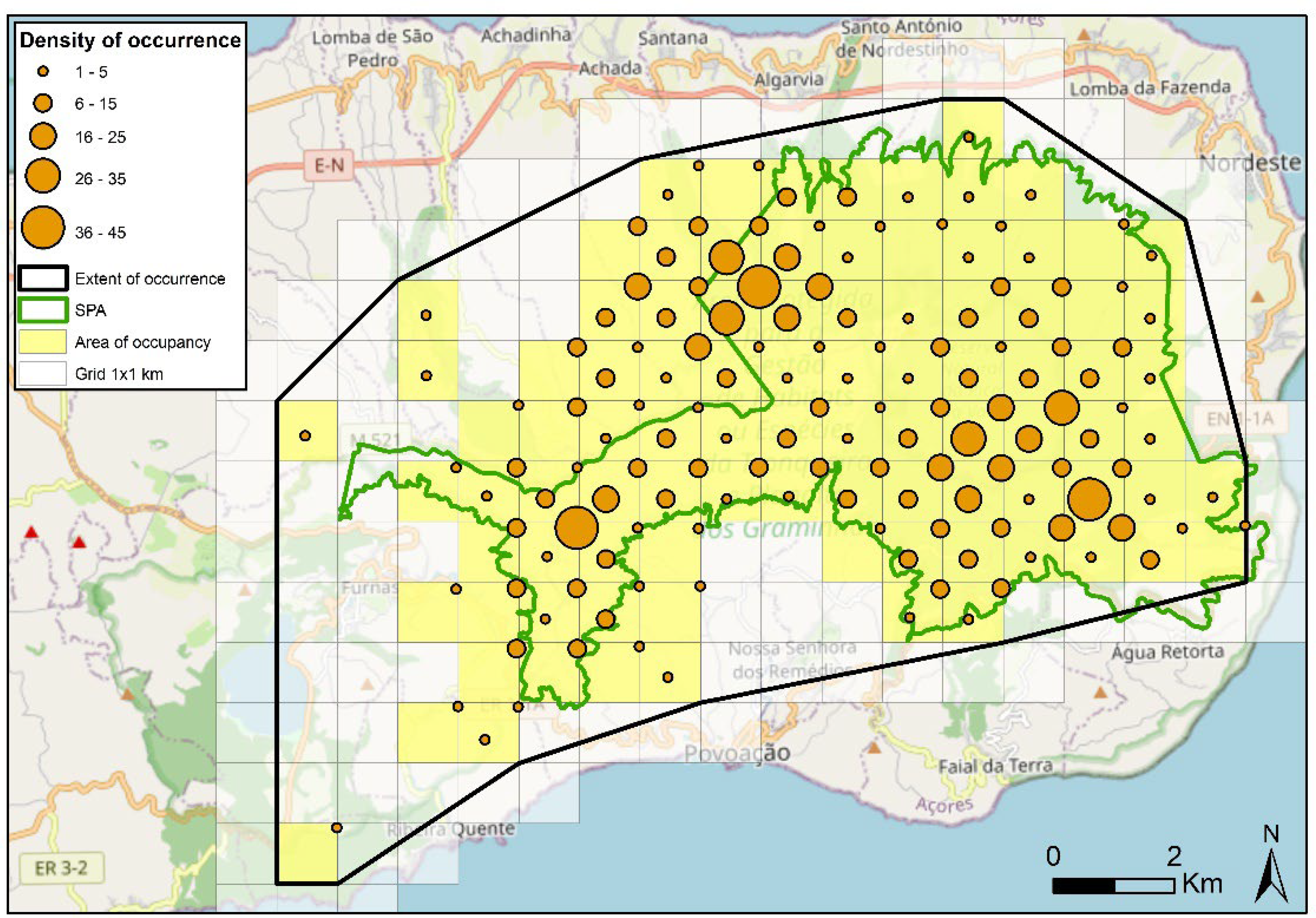Click the Água Retorta place label

(1168, 652)
